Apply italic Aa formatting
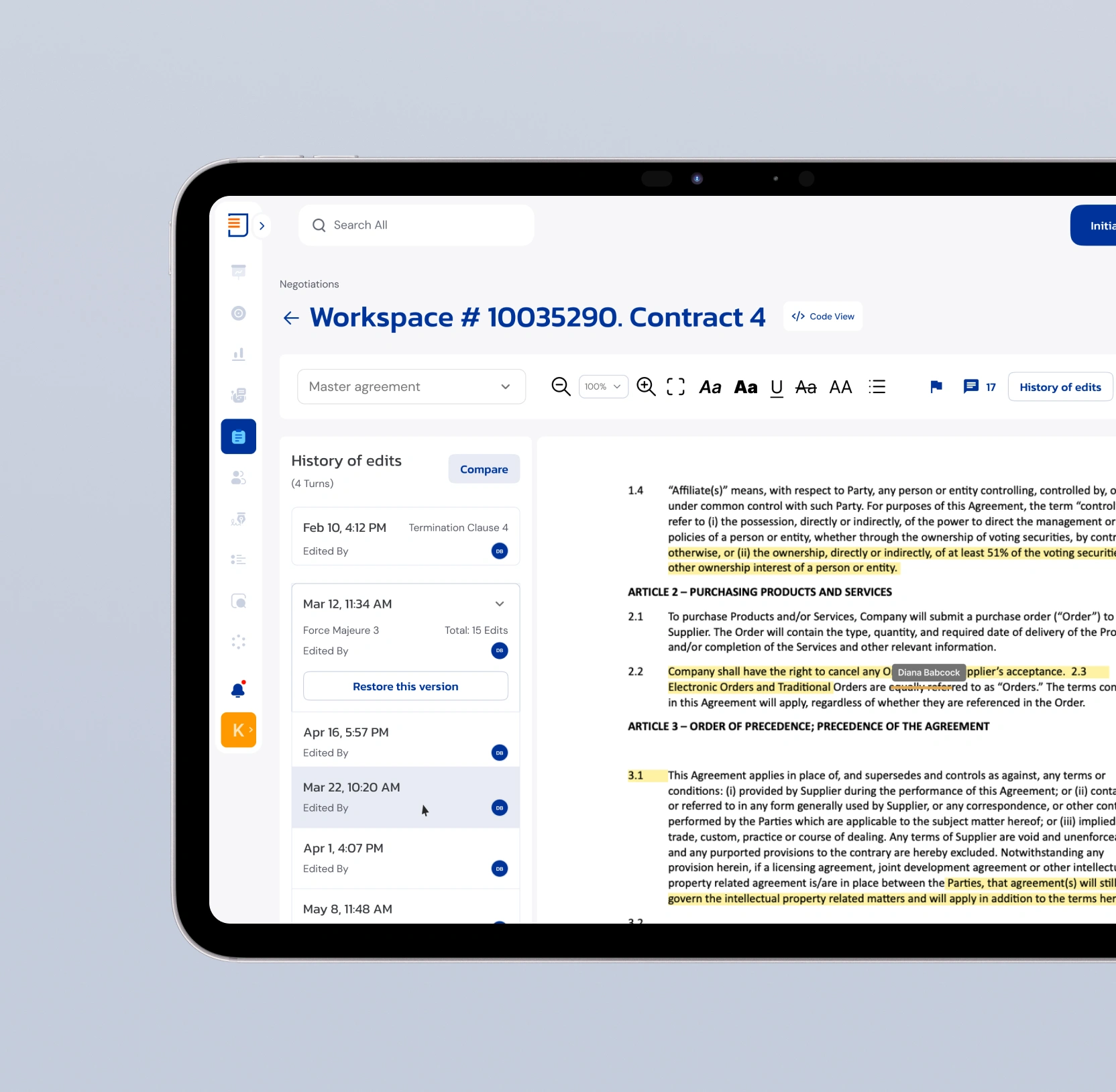The height and width of the screenshot is (1092, 1116). 710,387
